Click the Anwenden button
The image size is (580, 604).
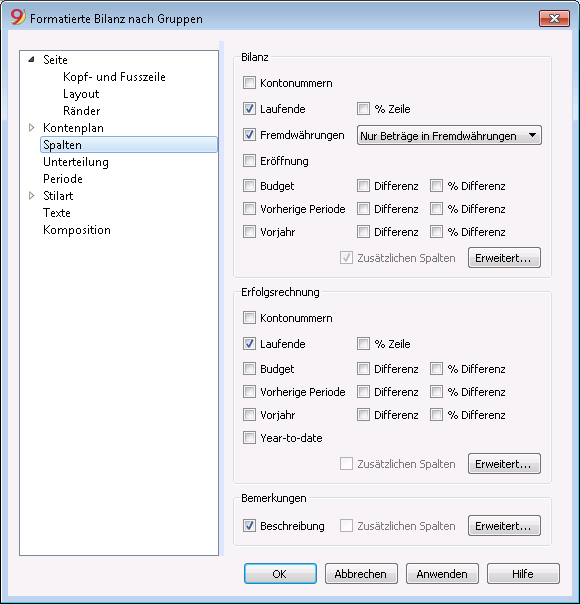tap(442, 574)
